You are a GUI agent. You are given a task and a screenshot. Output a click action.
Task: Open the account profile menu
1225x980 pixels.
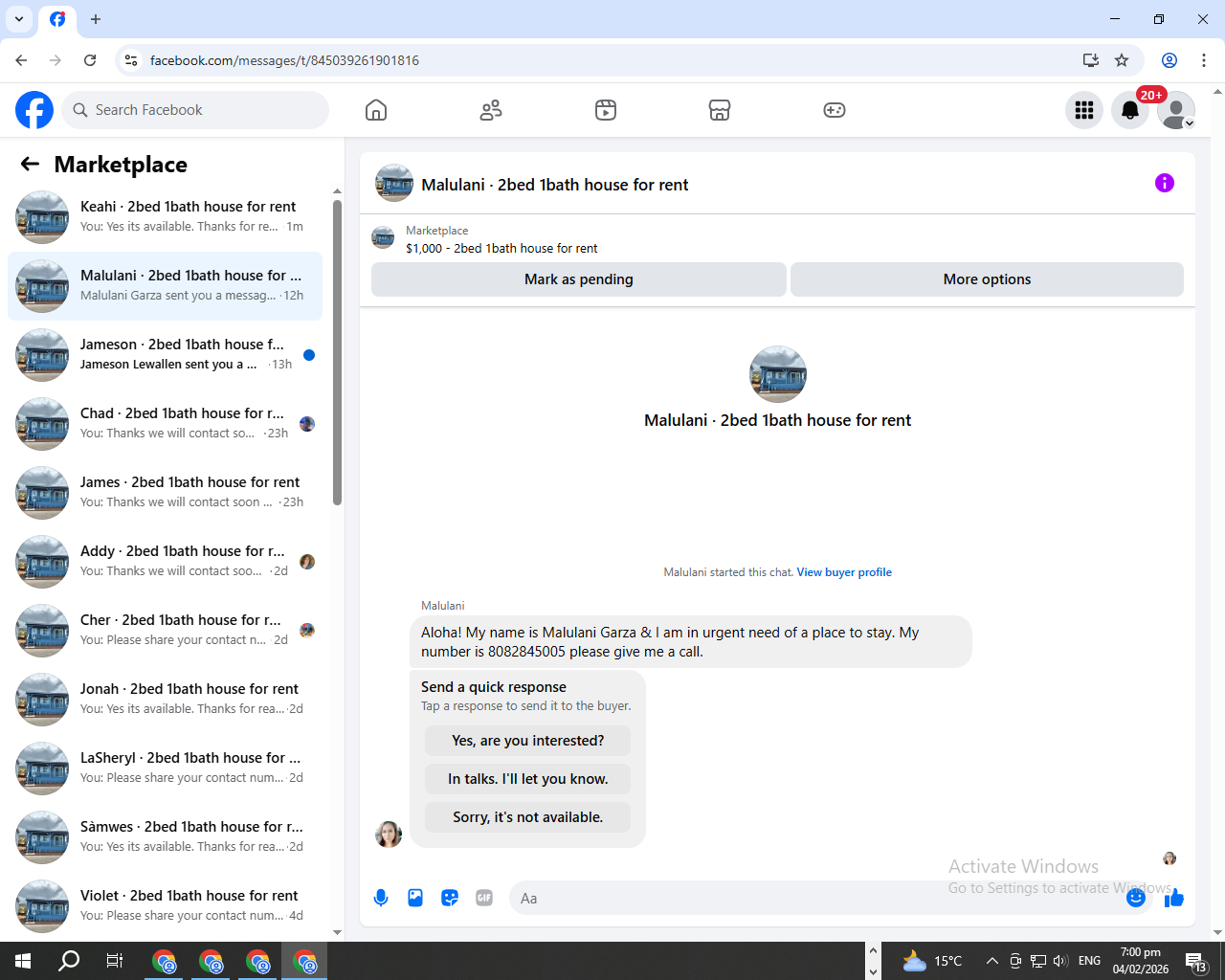tap(1176, 110)
